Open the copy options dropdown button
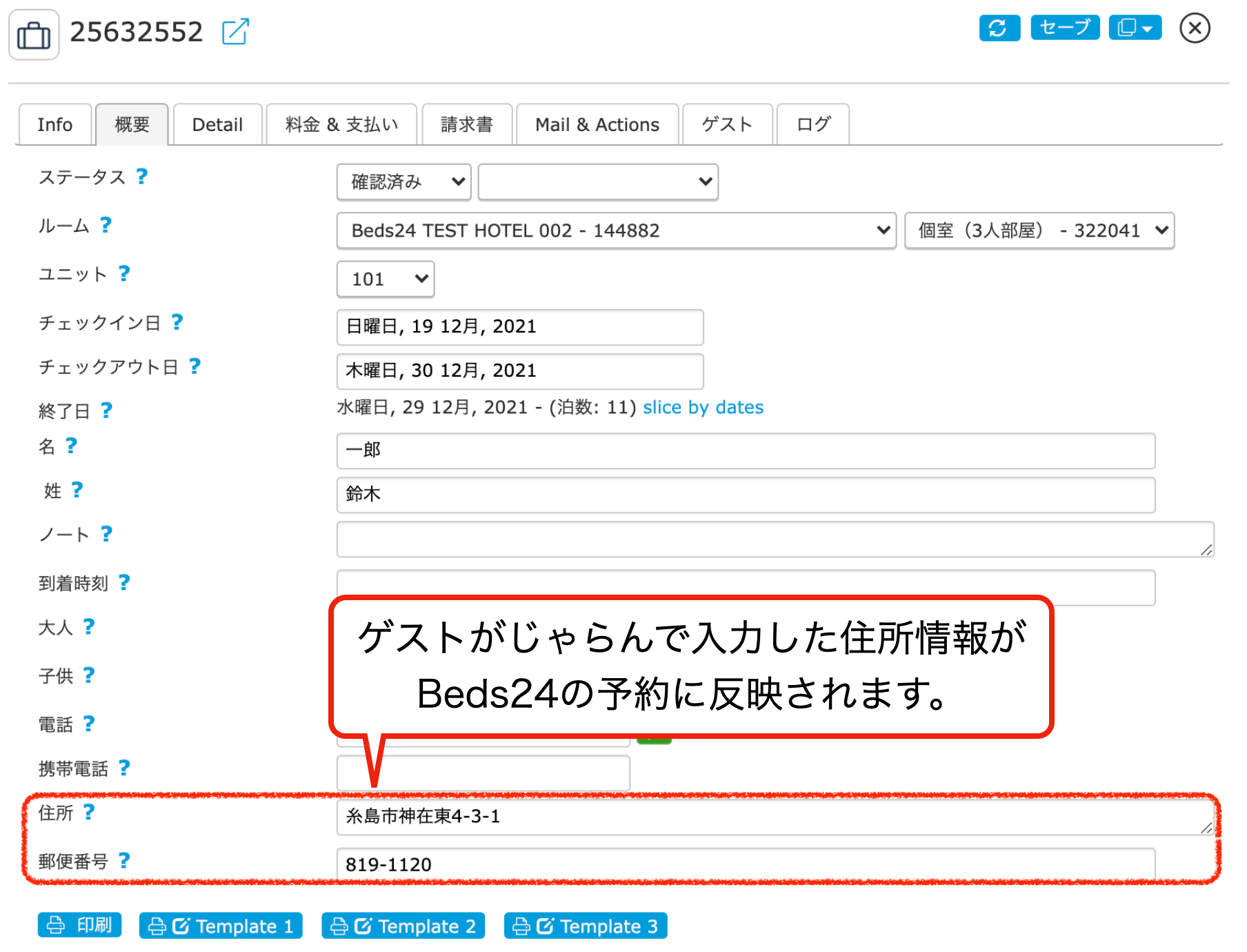Image resolution: width=1247 pixels, height=952 pixels. coord(1135,28)
